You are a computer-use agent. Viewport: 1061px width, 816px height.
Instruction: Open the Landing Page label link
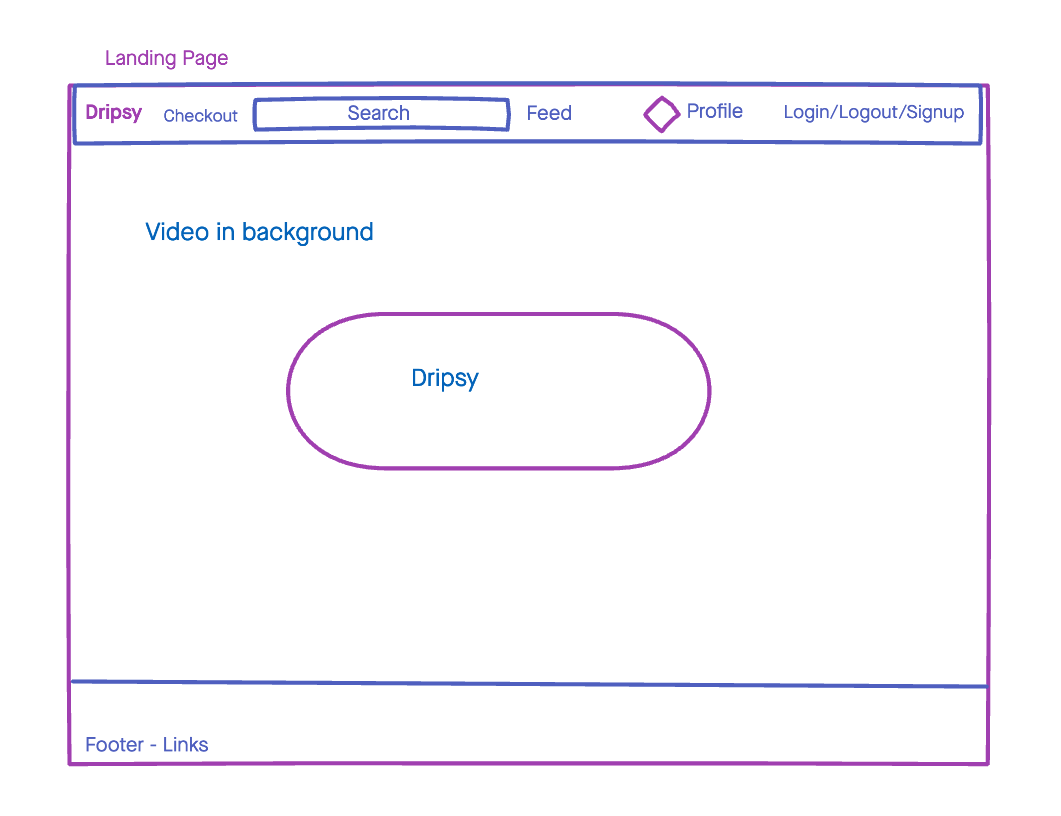pyautogui.click(x=166, y=58)
